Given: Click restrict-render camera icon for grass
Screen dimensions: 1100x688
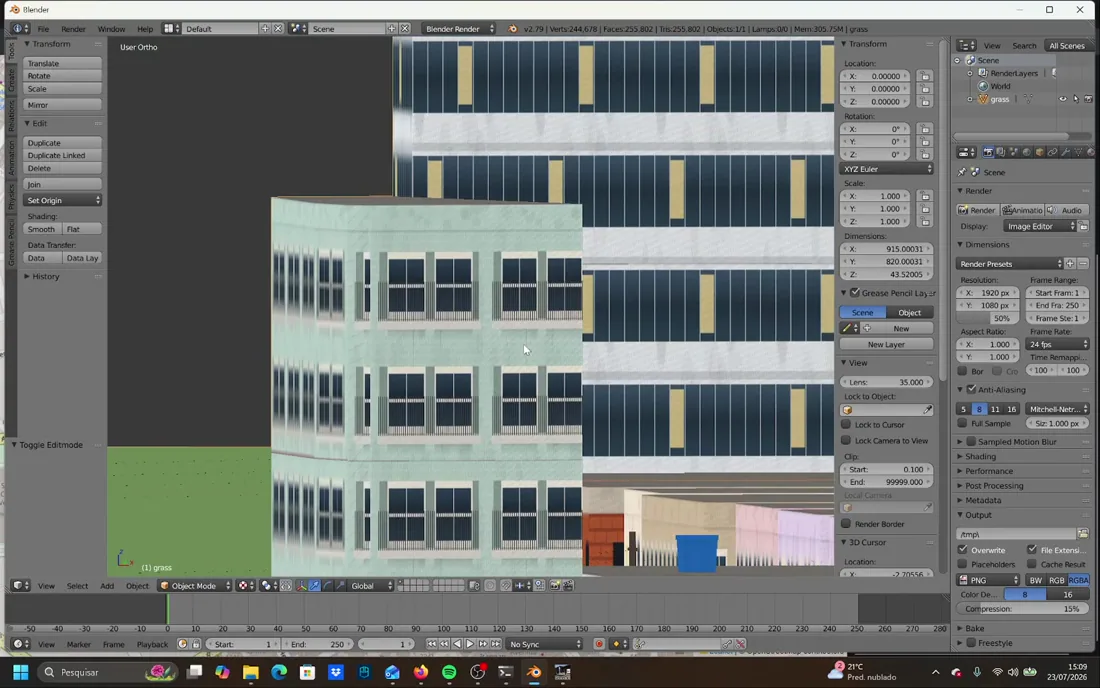Looking at the screenshot, I should pyautogui.click(x=1088, y=100).
